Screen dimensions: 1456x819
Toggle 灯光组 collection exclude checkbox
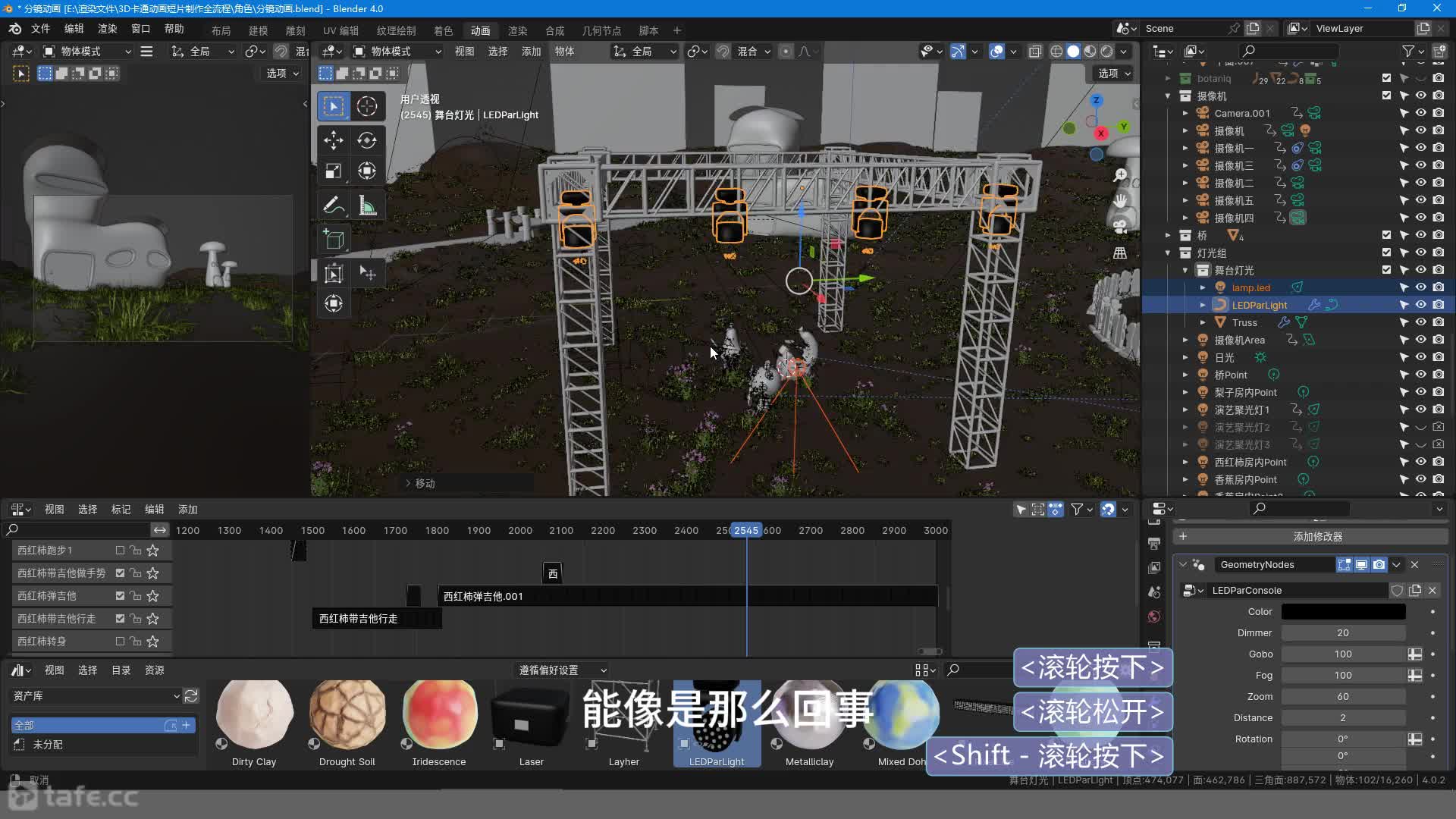(x=1386, y=253)
